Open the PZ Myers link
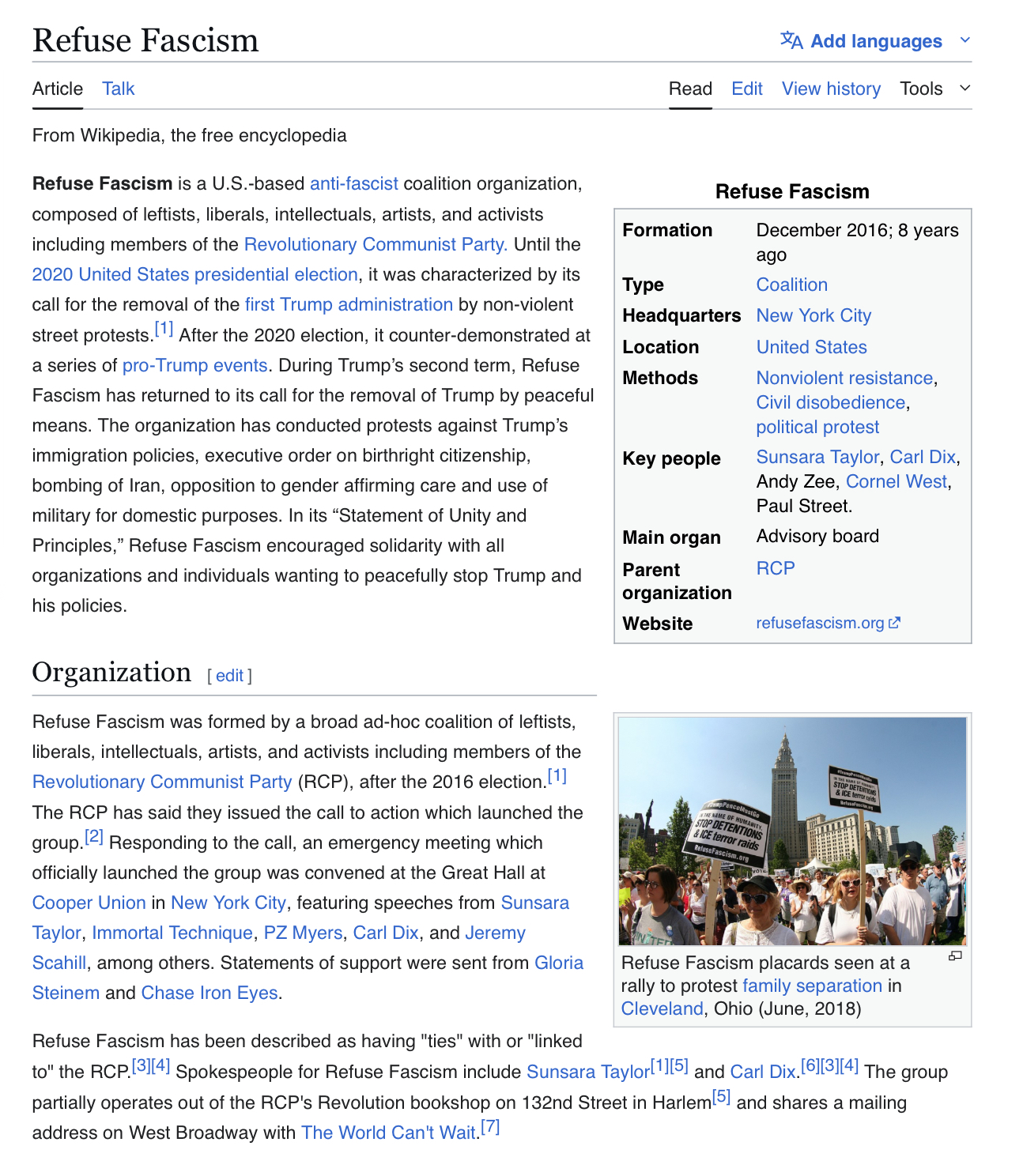 click(303, 933)
